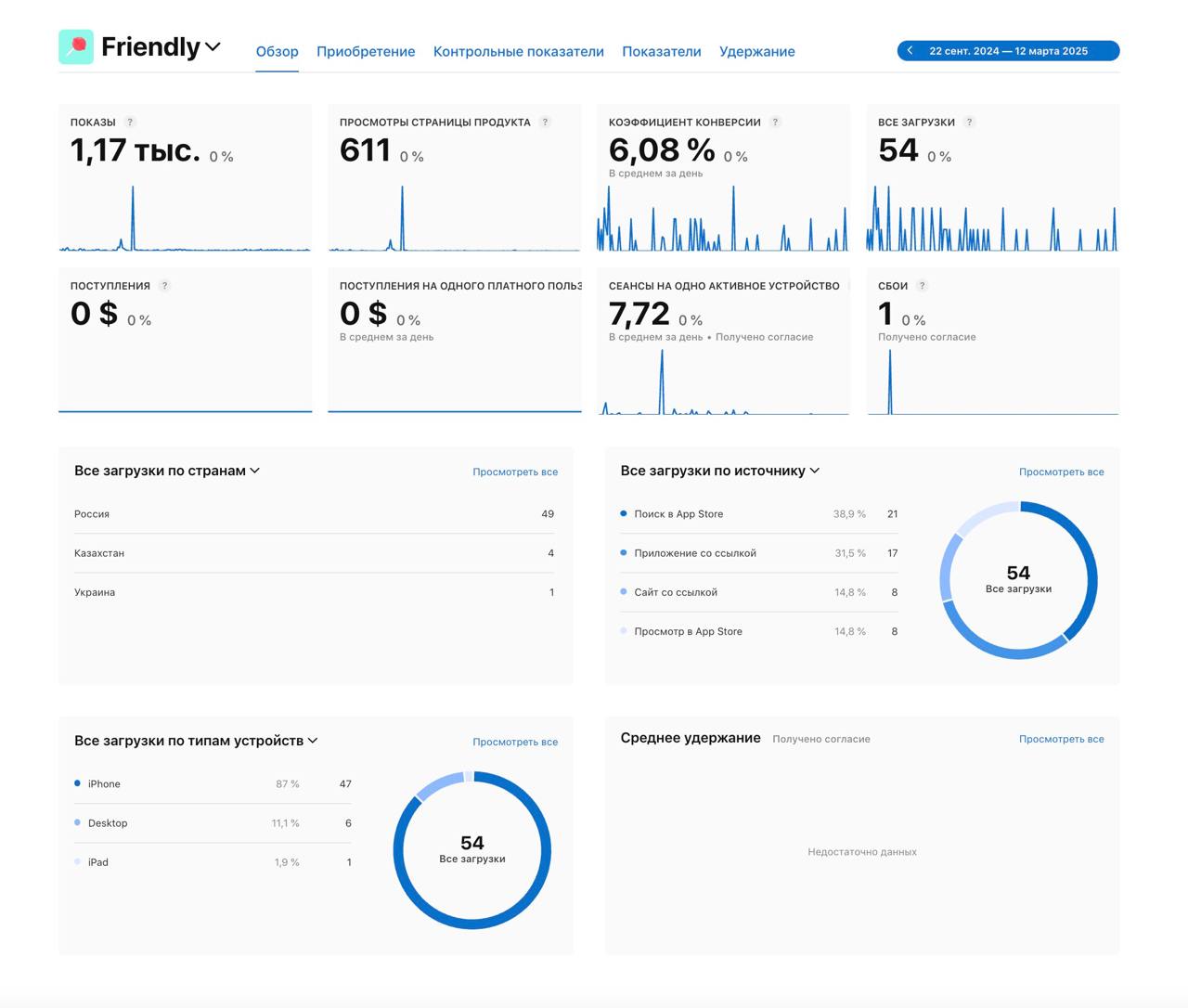Click the date range 22 сент. 2024 — 12 марта 2025
Viewport: 1188px width, 1008px height.
tap(1008, 51)
